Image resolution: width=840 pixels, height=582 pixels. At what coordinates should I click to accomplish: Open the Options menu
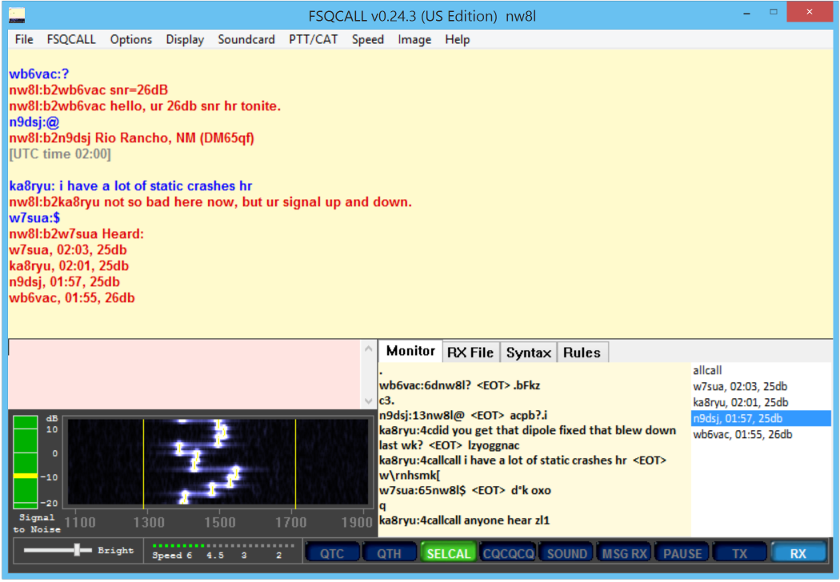click(131, 40)
